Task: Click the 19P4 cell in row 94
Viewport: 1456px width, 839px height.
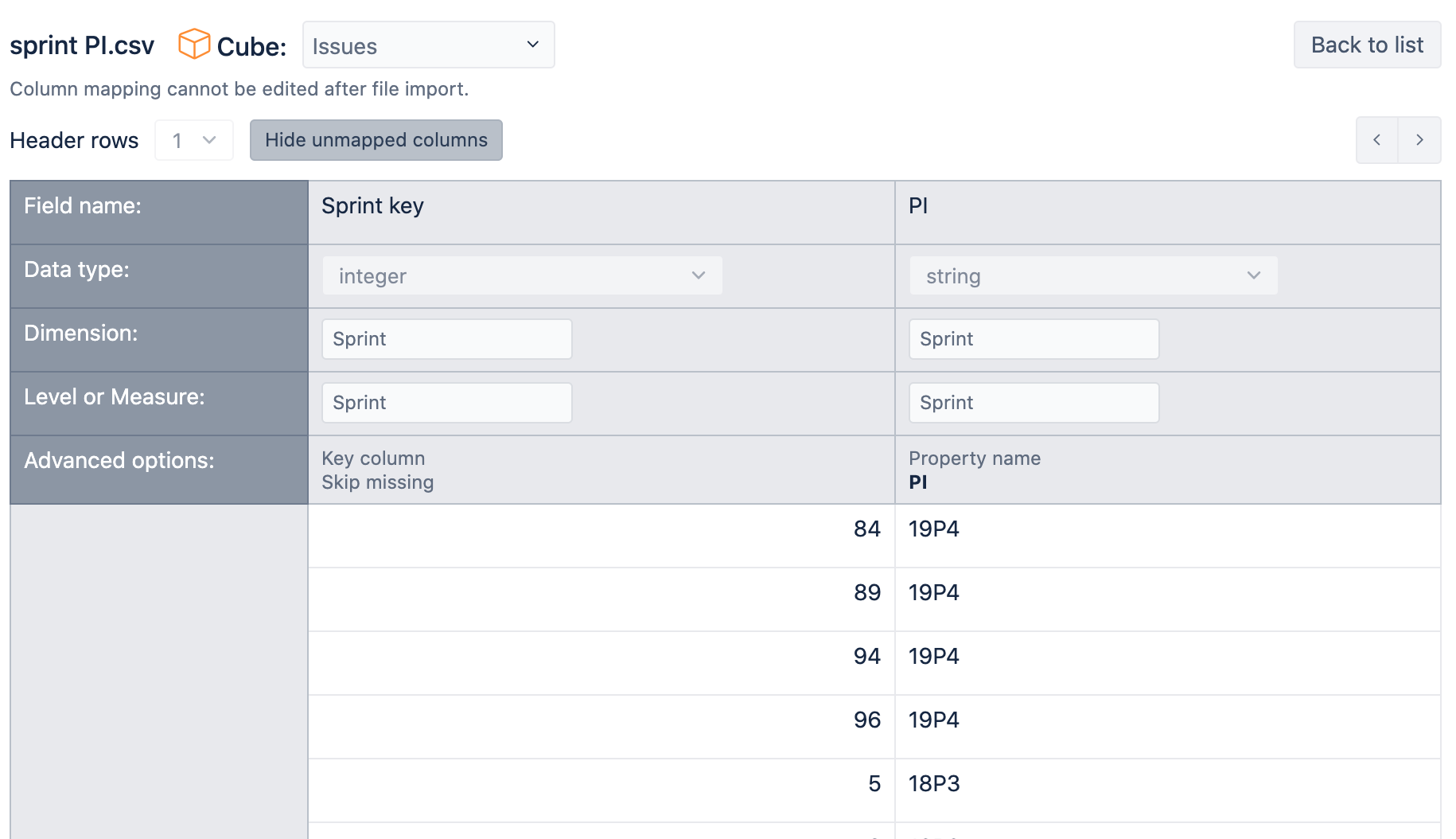Action: coord(1168,663)
